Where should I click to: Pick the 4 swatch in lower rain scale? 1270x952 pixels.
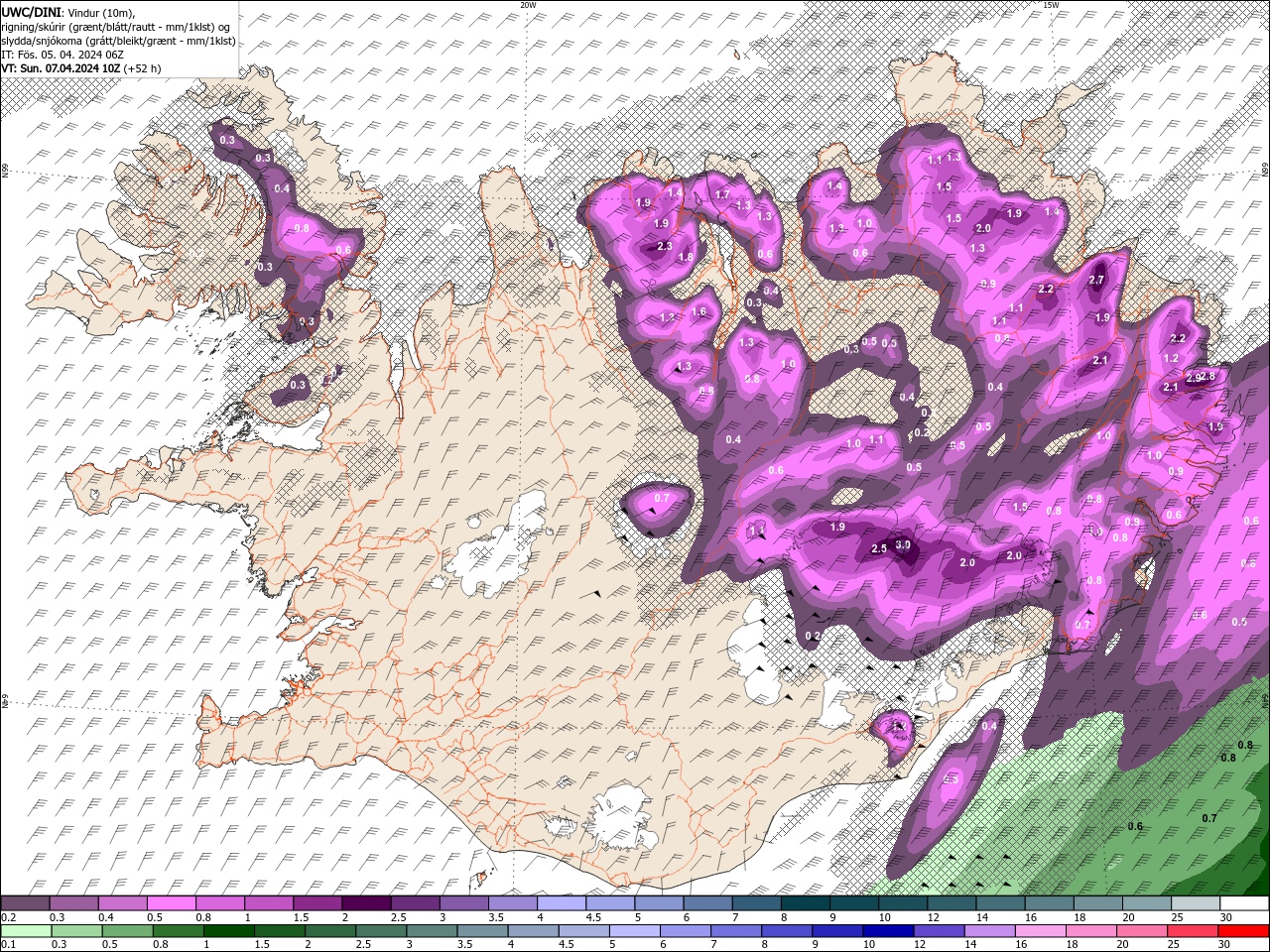[533, 931]
